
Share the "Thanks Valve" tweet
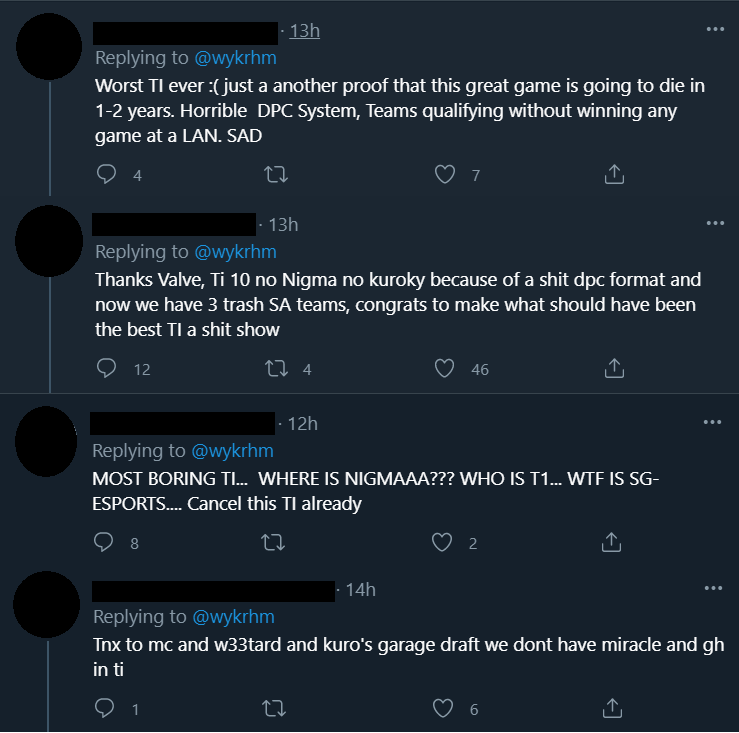615,369
